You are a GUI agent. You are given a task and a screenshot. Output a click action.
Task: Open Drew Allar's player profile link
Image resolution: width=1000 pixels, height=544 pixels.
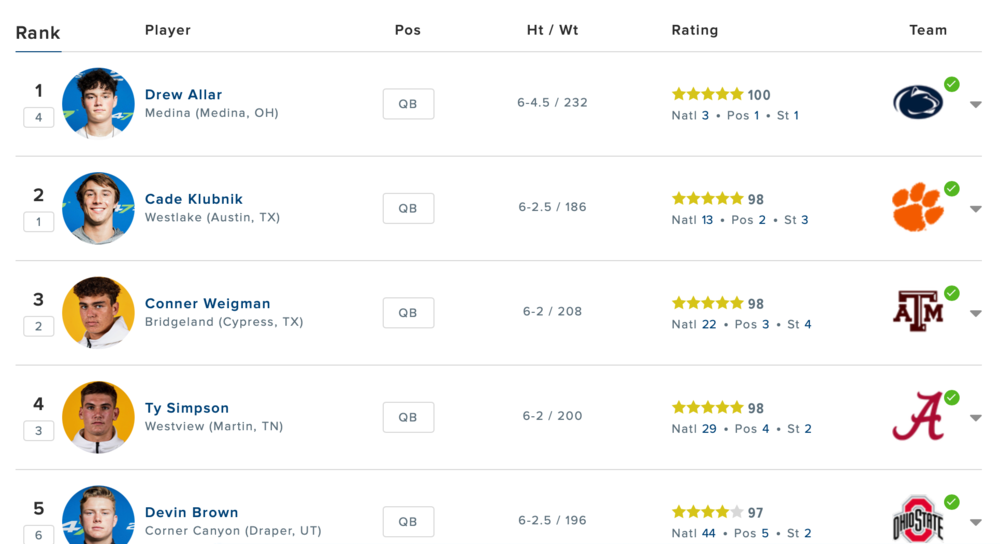184,94
